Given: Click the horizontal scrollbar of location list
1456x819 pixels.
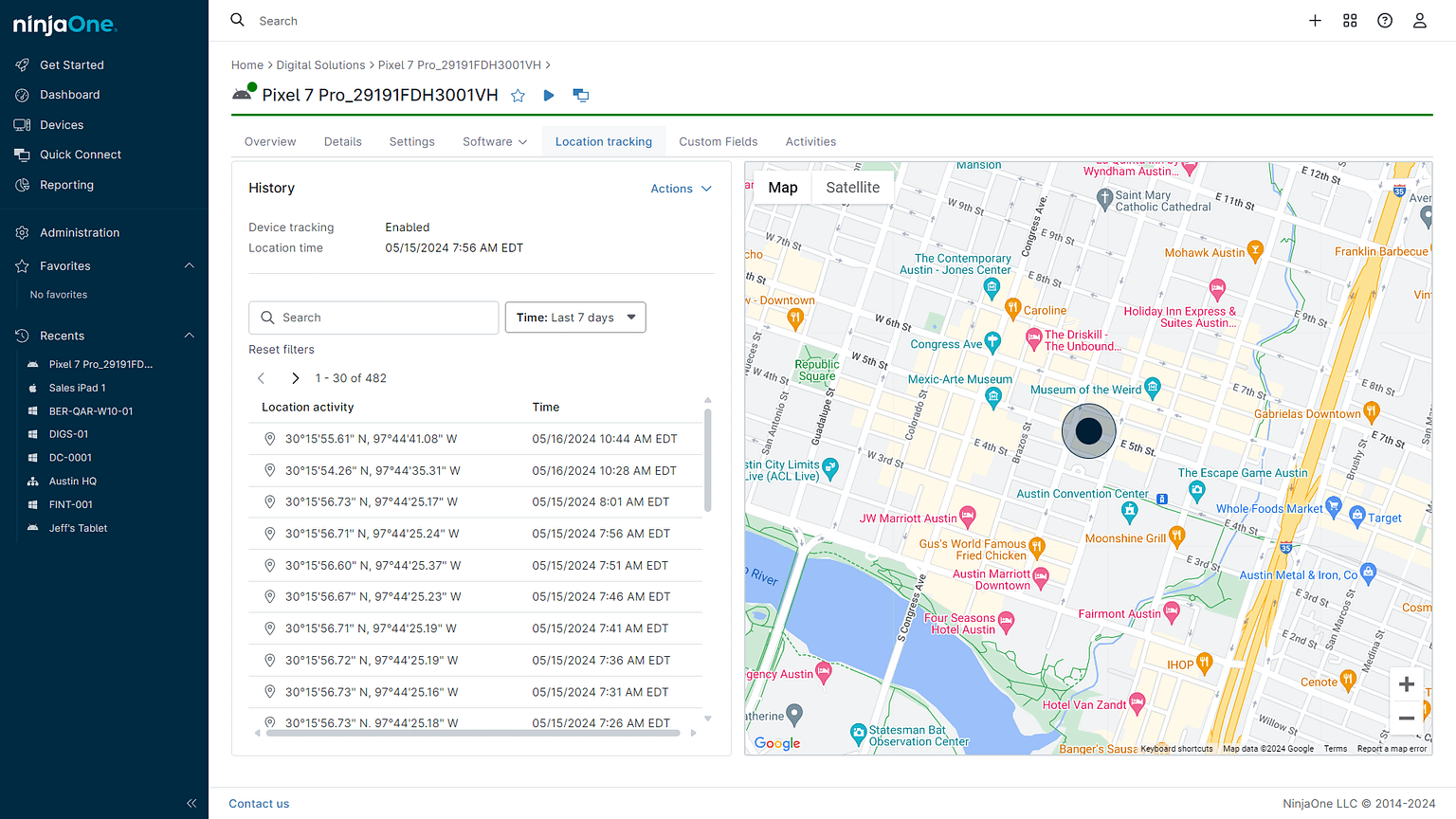Looking at the screenshot, I should click(x=473, y=733).
